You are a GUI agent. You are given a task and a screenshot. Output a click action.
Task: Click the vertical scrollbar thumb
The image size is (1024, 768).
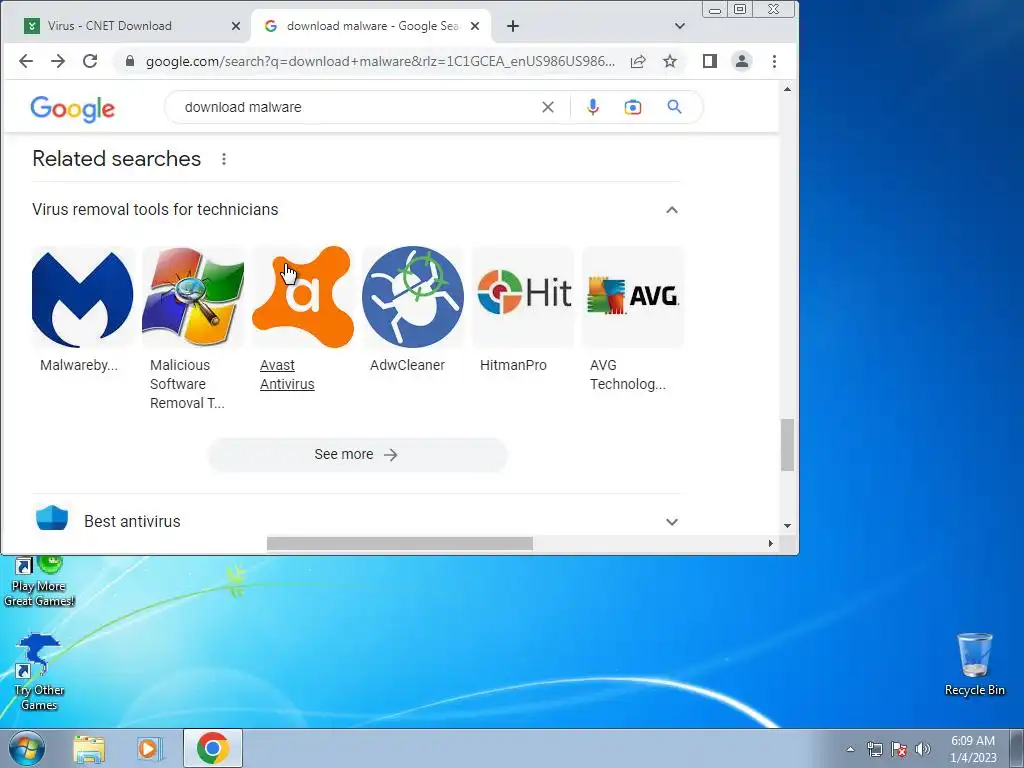788,445
